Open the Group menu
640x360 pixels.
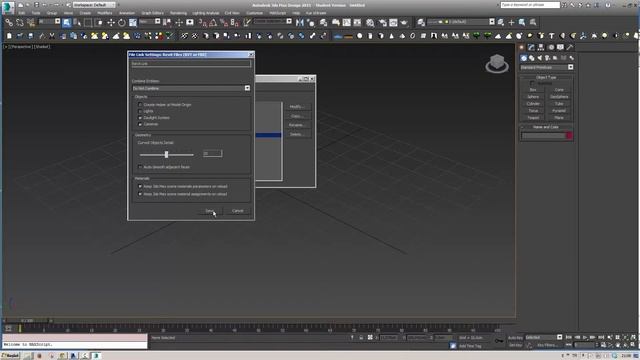pyautogui.click(x=52, y=13)
